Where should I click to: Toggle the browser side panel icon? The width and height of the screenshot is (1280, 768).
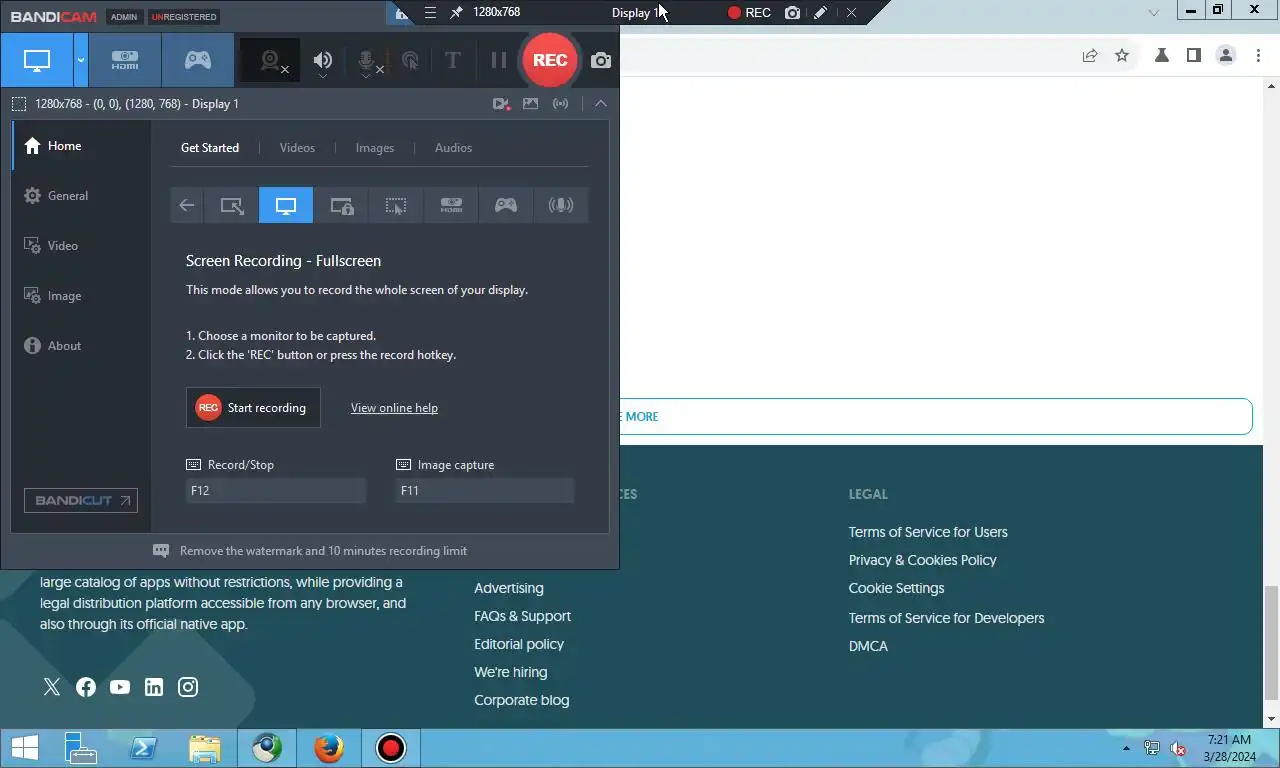point(1194,56)
